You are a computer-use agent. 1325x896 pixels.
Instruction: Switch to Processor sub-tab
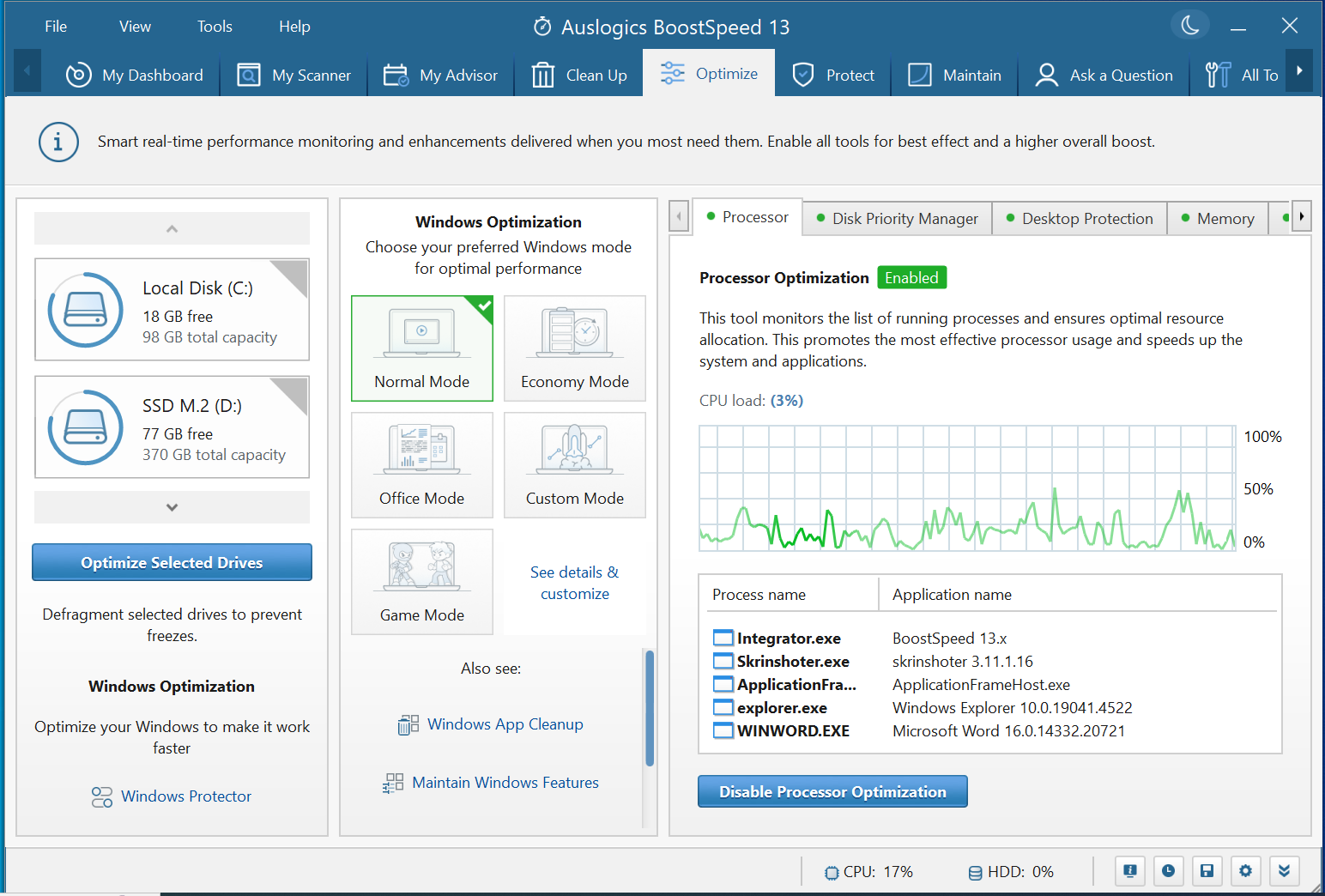point(747,217)
